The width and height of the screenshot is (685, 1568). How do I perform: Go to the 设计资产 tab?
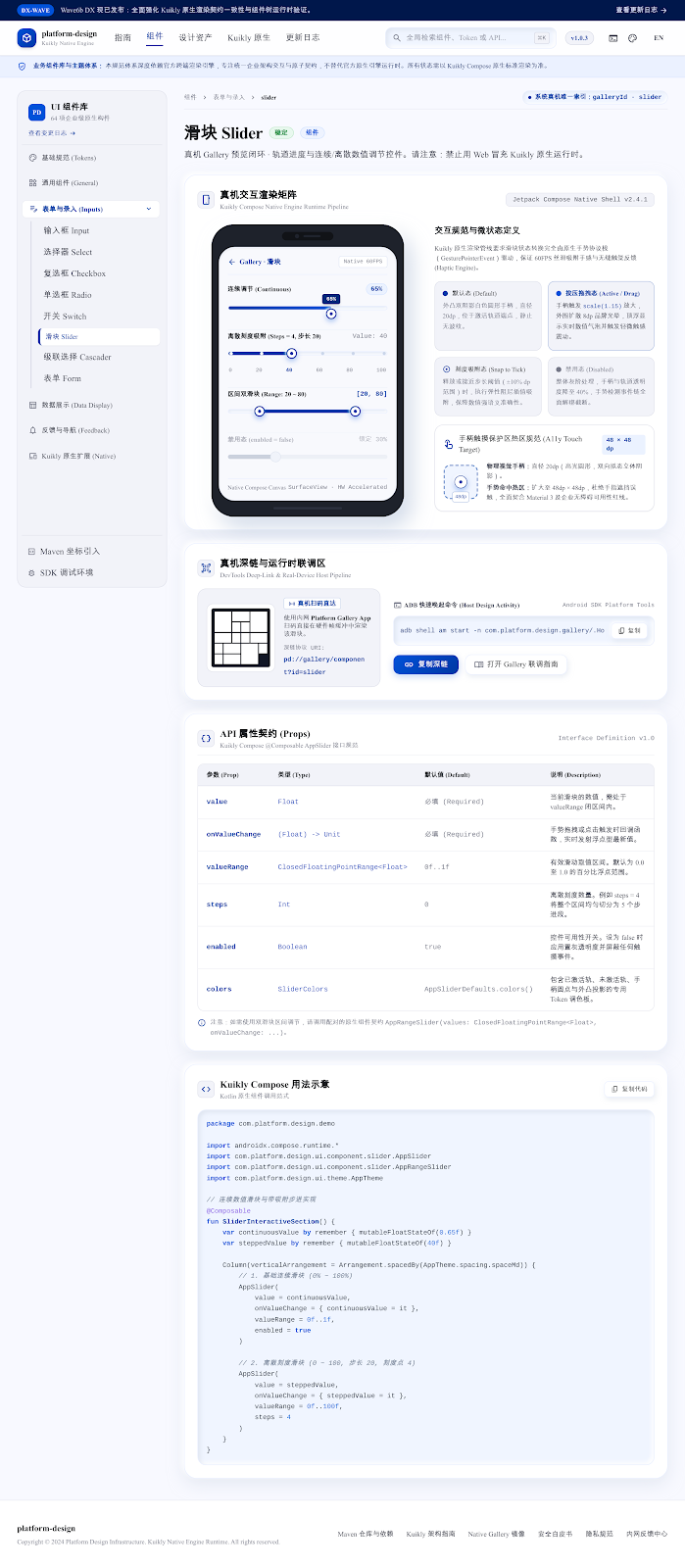click(195, 37)
